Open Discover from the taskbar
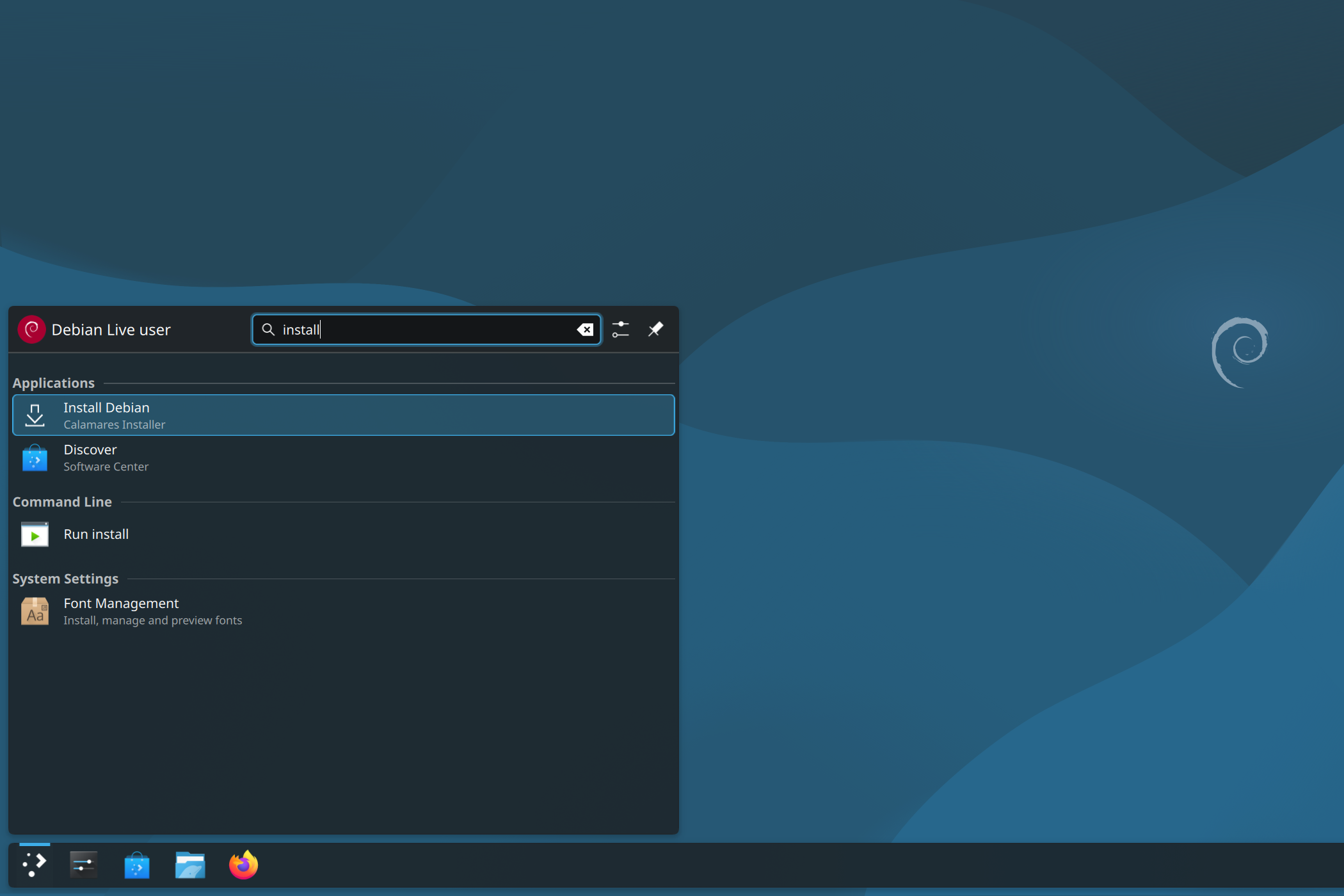1344x896 pixels. 136,865
